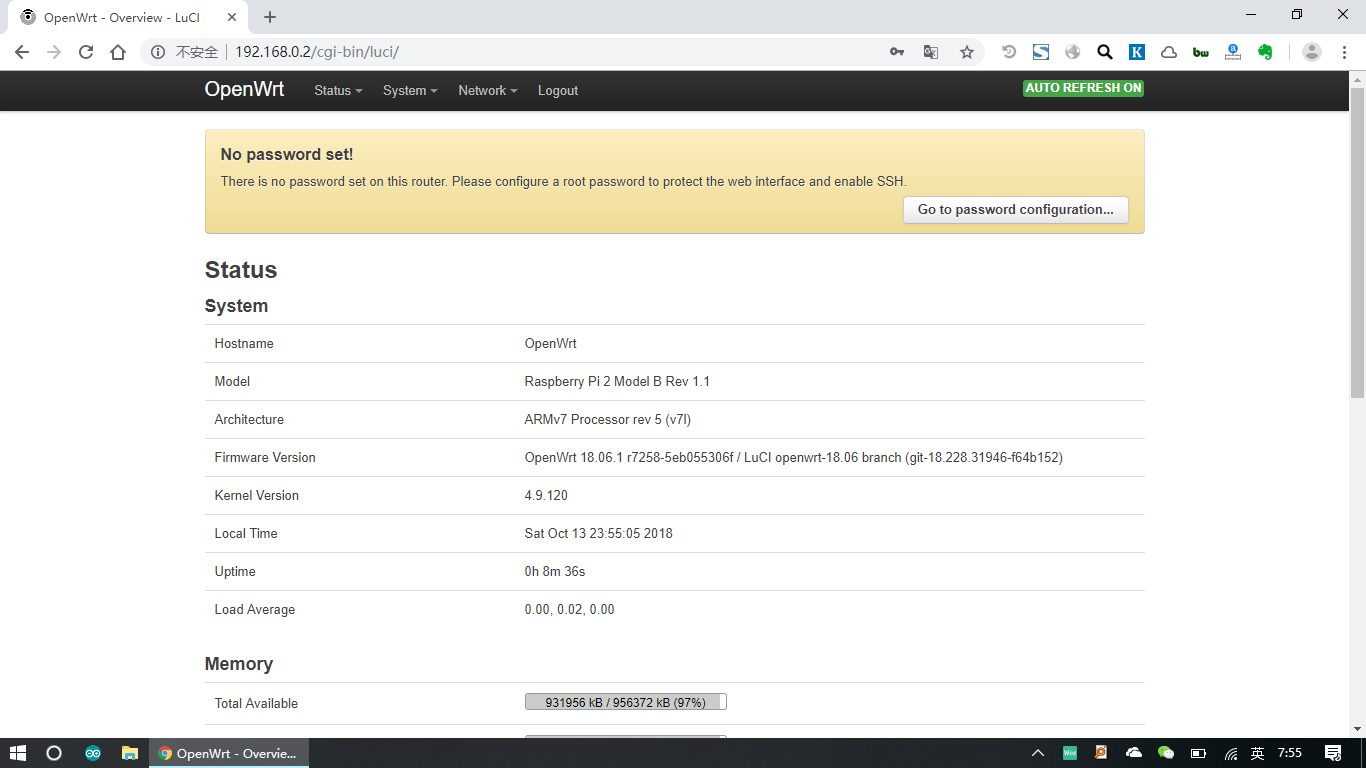
Task: Click the translate page icon
Action: [x=931, y=52]
